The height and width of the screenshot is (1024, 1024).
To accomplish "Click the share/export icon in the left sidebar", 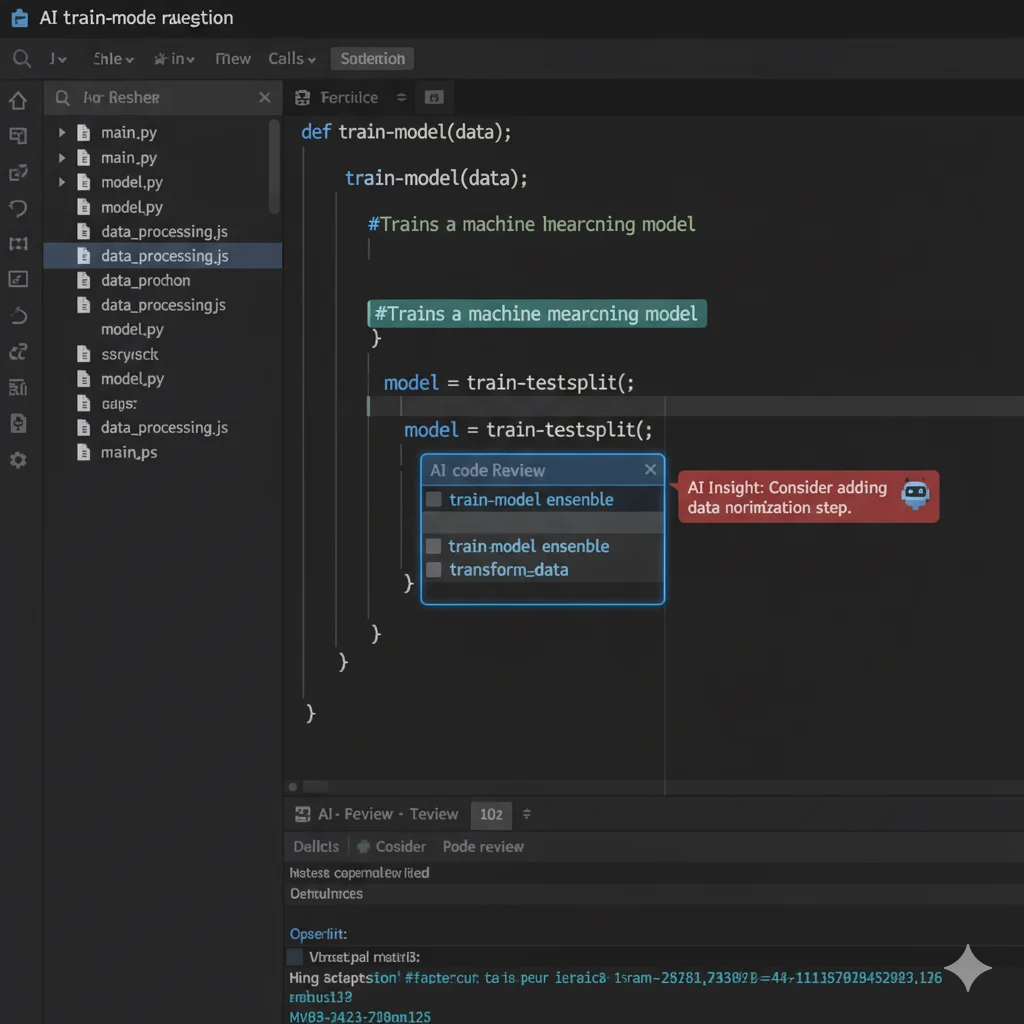I will (18, 172).
